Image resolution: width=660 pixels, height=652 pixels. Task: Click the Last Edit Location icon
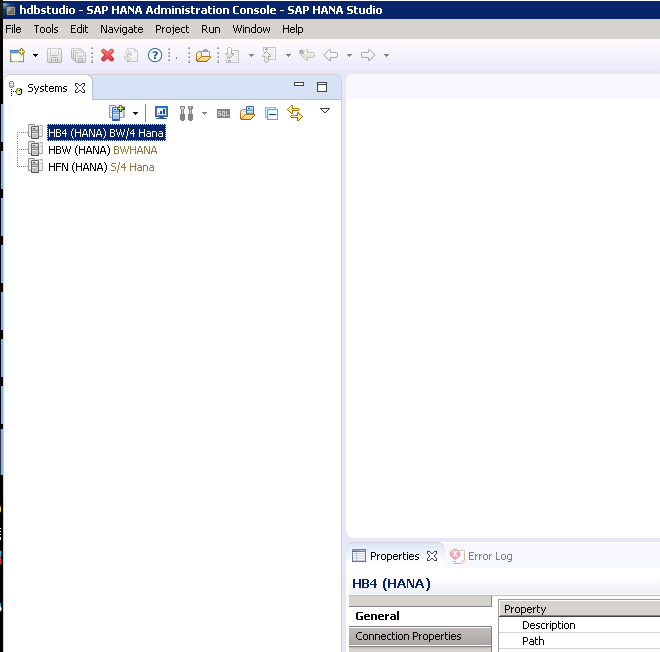307,55
